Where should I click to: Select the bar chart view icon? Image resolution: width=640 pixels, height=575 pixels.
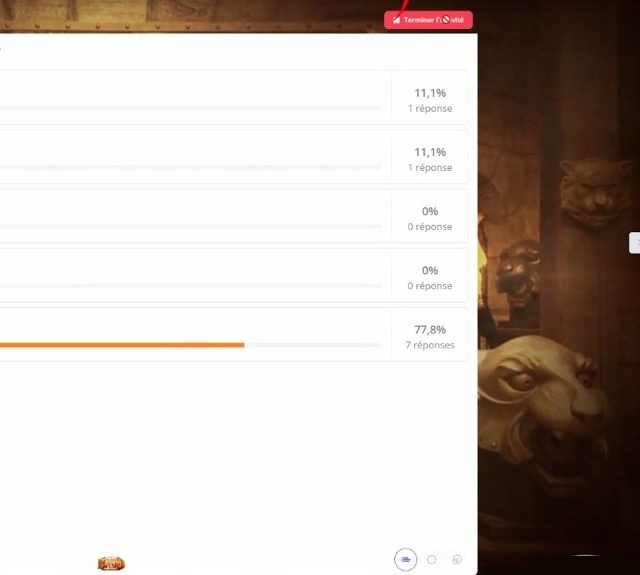[405, 559]
